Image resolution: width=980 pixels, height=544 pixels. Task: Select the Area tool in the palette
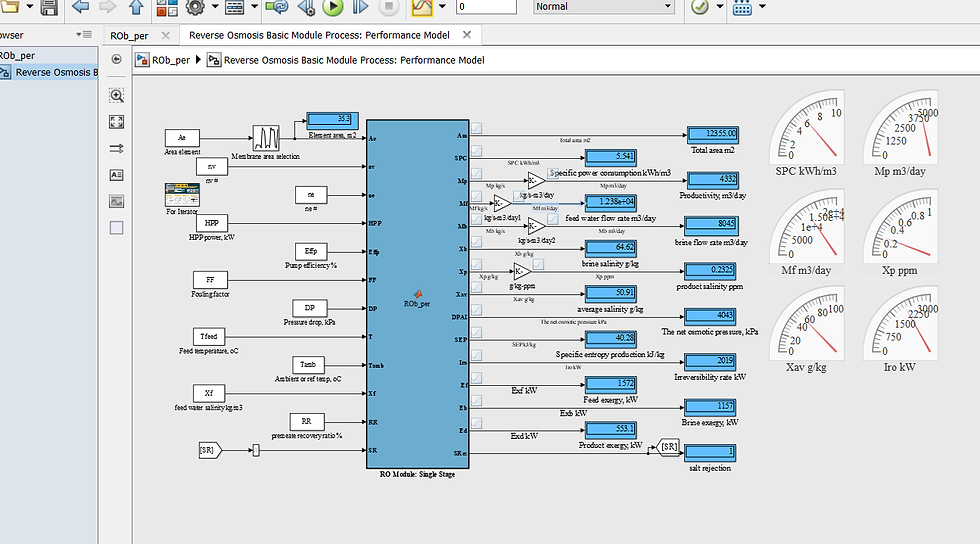116,228
